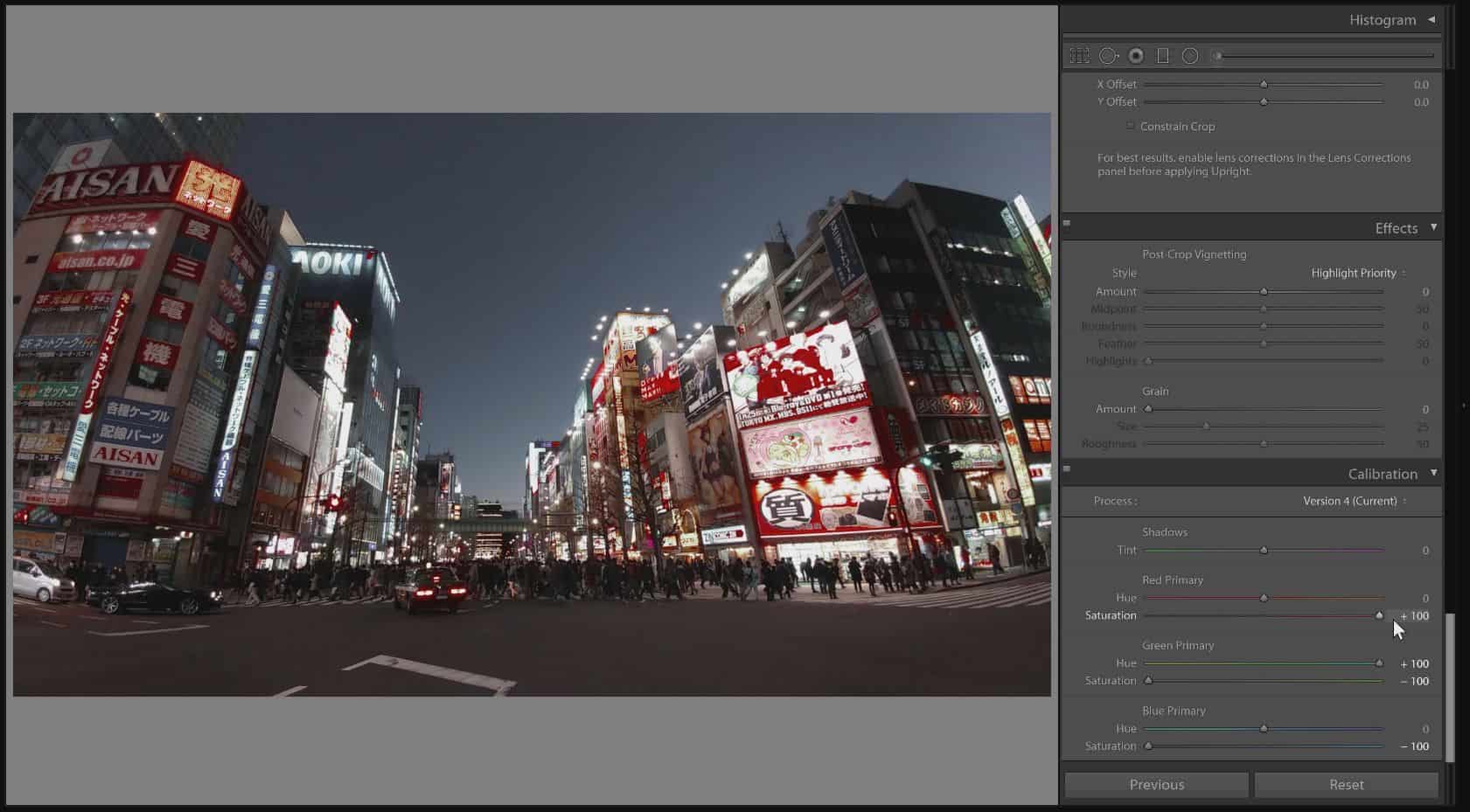The image size is (1470, 812).
Task: Click the Green Primary section label
Action: coord(1178,646)
